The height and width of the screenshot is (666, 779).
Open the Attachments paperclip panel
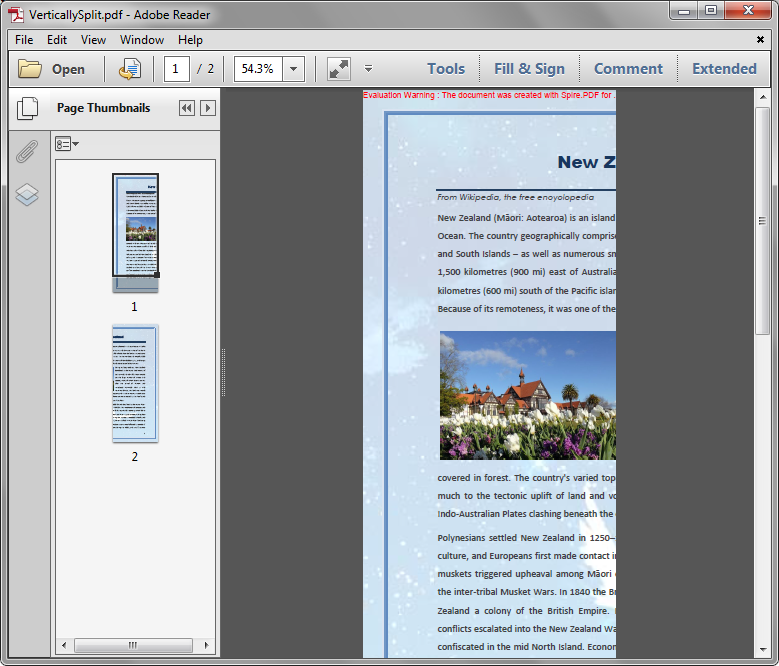pyautogui.click(x=27, y=151)
